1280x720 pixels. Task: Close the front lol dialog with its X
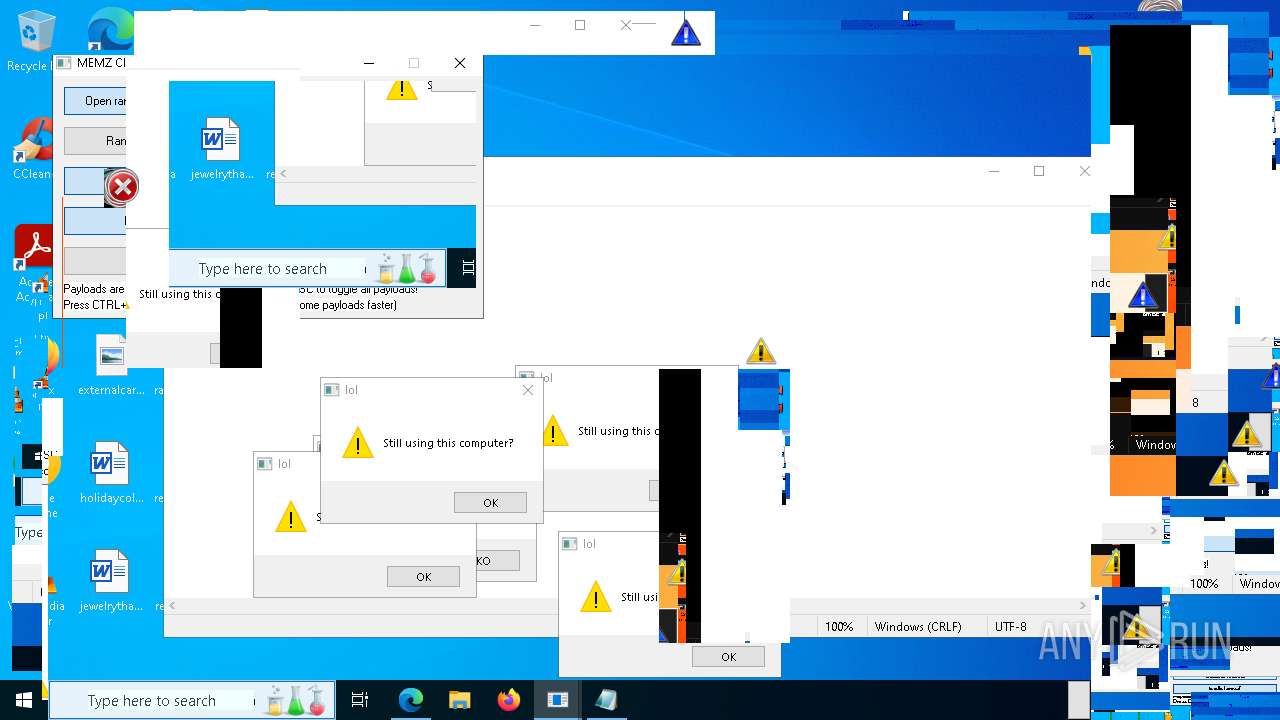528,390
